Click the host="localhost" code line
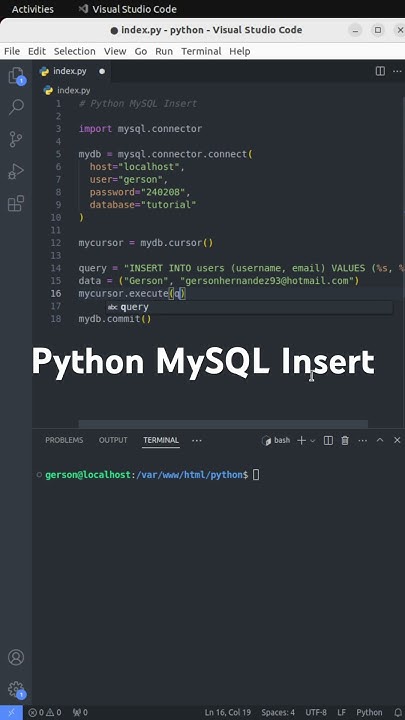The image size is (405, 720). tap(137, 167)
